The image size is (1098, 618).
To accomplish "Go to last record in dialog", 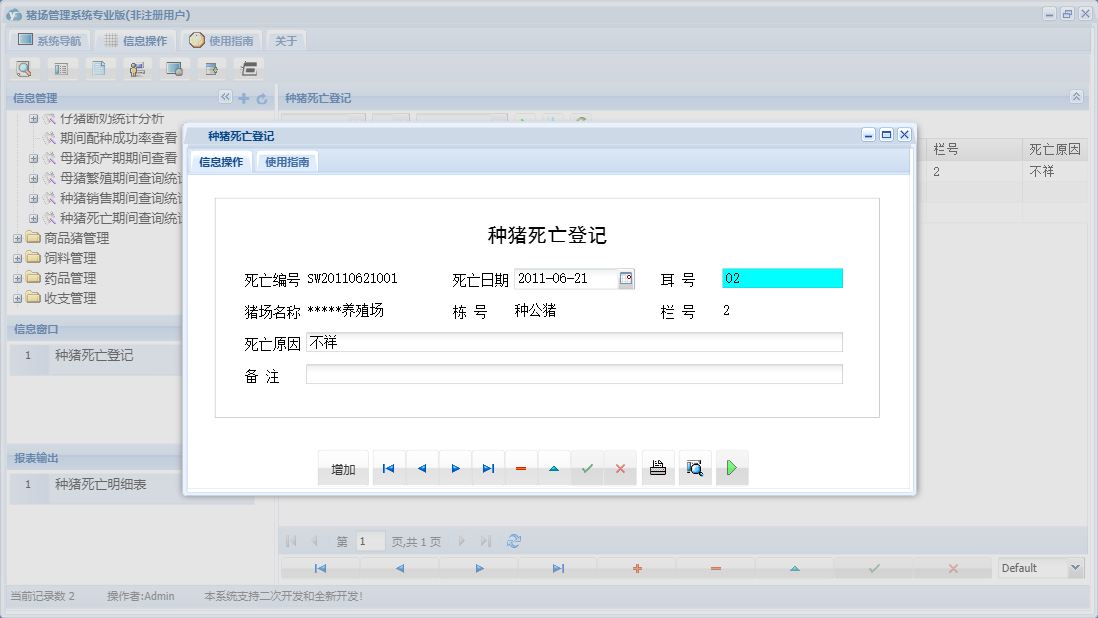I will click(x=488, y=468).
